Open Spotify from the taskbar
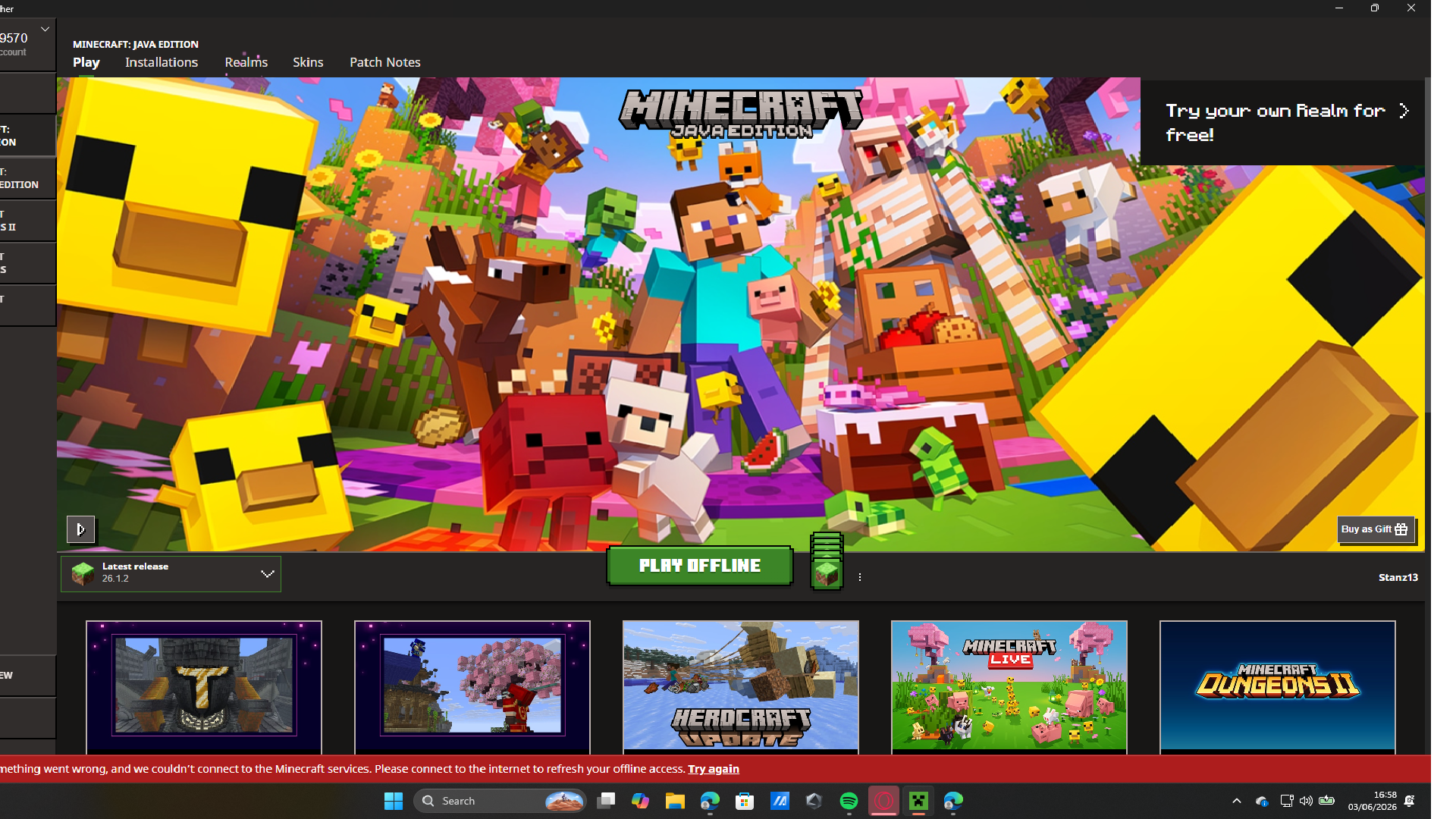This screenshot has height=819, width=1456. (x=849, y=801)
